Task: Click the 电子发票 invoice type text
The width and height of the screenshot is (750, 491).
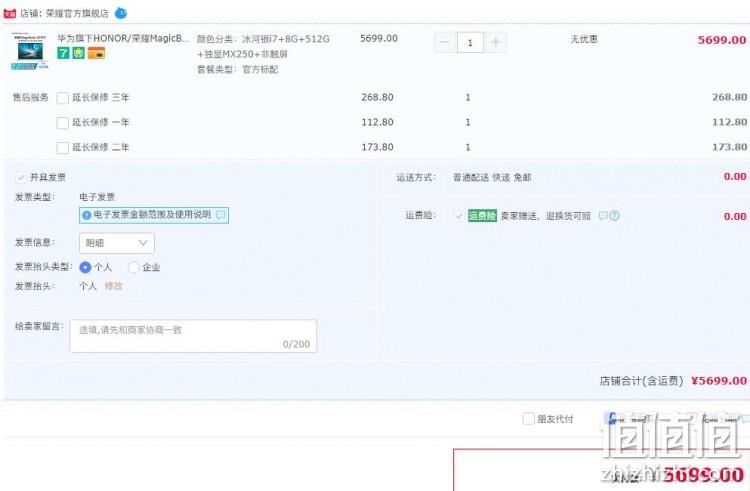Action: 97,197
